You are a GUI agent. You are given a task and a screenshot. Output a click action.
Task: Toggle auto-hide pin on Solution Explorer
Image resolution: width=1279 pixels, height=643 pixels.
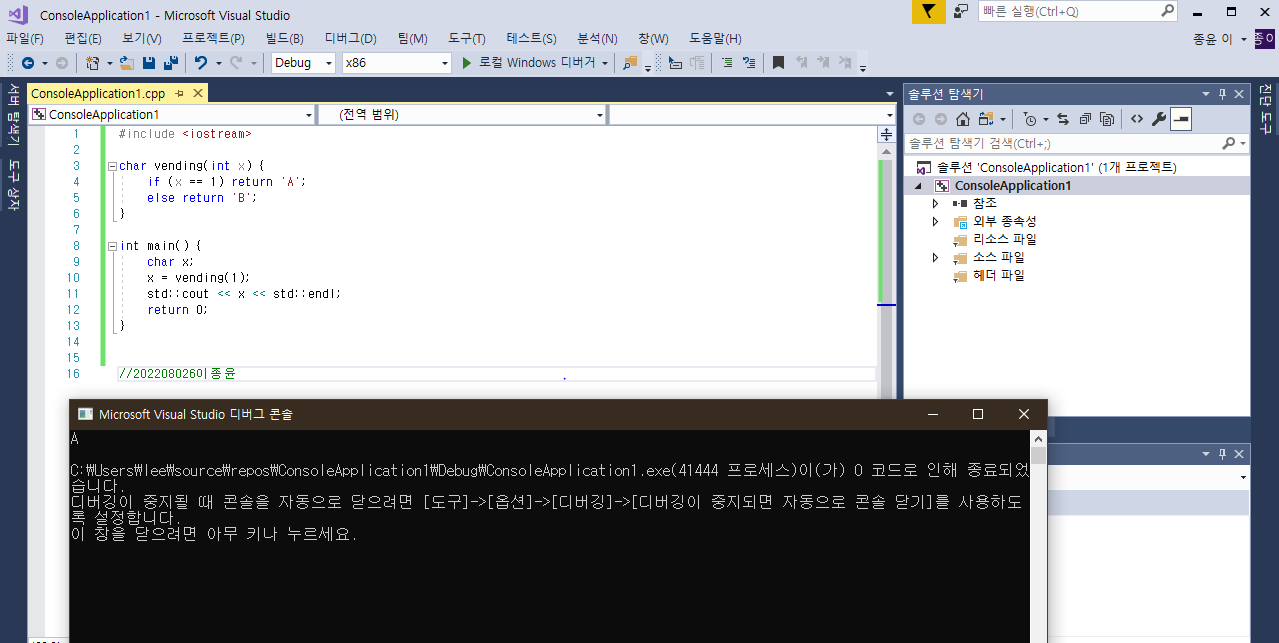[1222, 94]
